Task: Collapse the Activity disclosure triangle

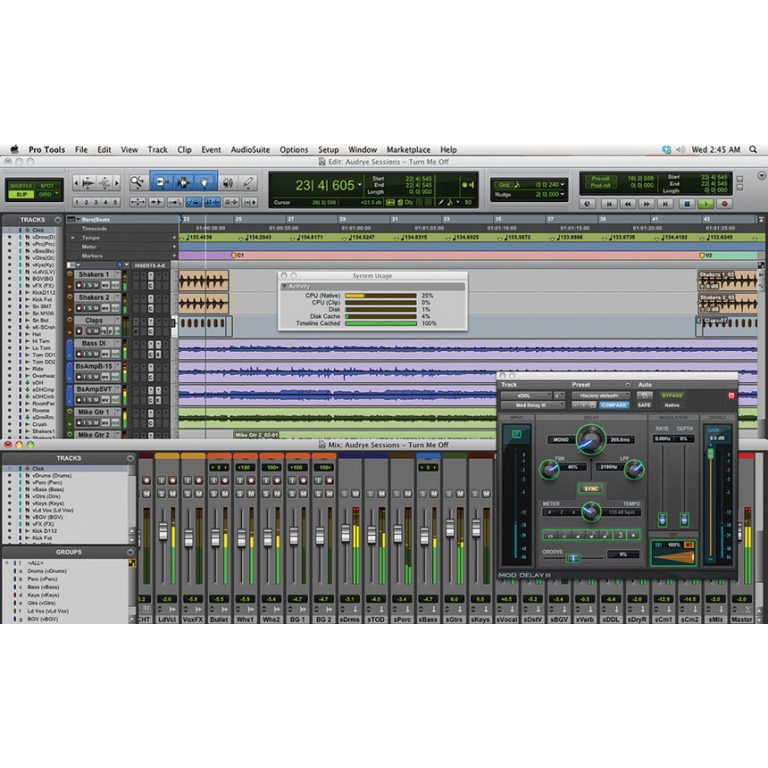Action: [285, 286]
